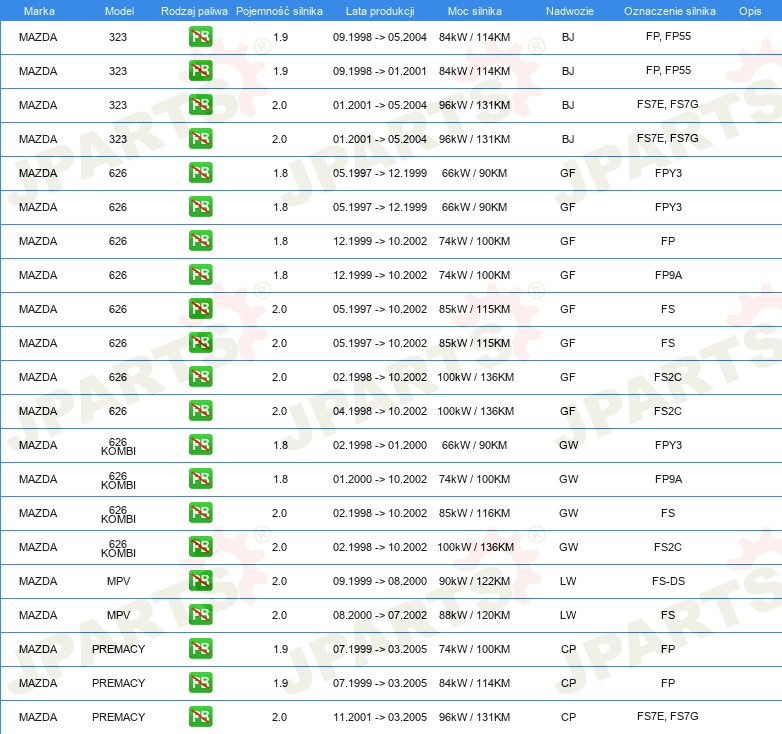The height and width of the screenshot is (734, 782).
Task: Click the fuel icon in the 626 KOMBI 85kW / 116KM row
Action: click(x=200, y=513)
